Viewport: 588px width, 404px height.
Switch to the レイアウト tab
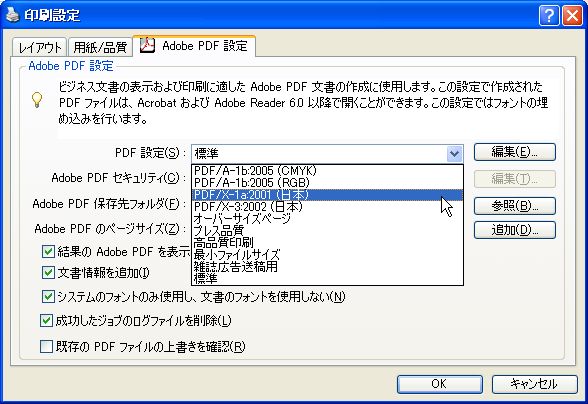point(39,47)
